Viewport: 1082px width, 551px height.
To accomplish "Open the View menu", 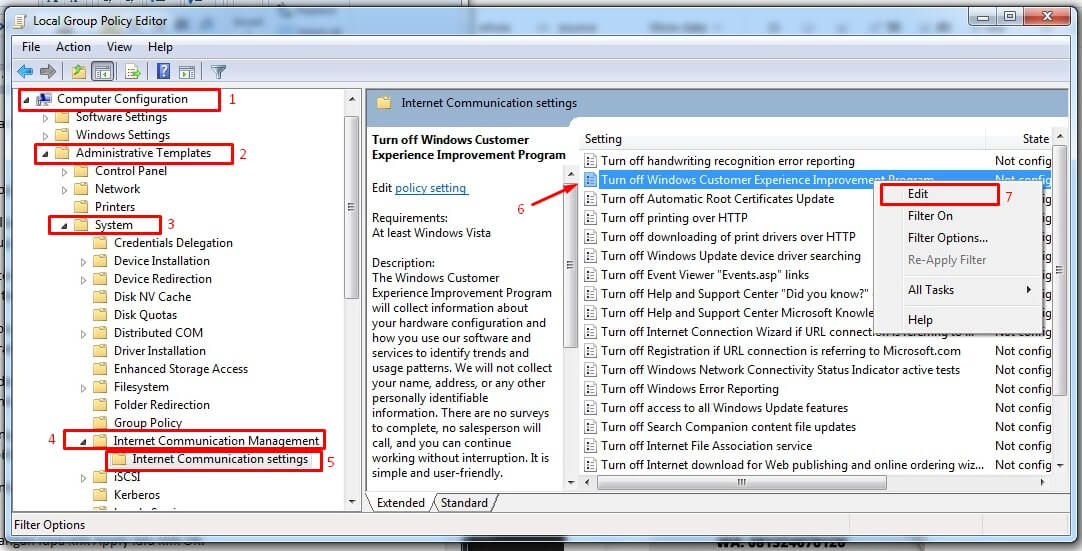I will [119, 47].
